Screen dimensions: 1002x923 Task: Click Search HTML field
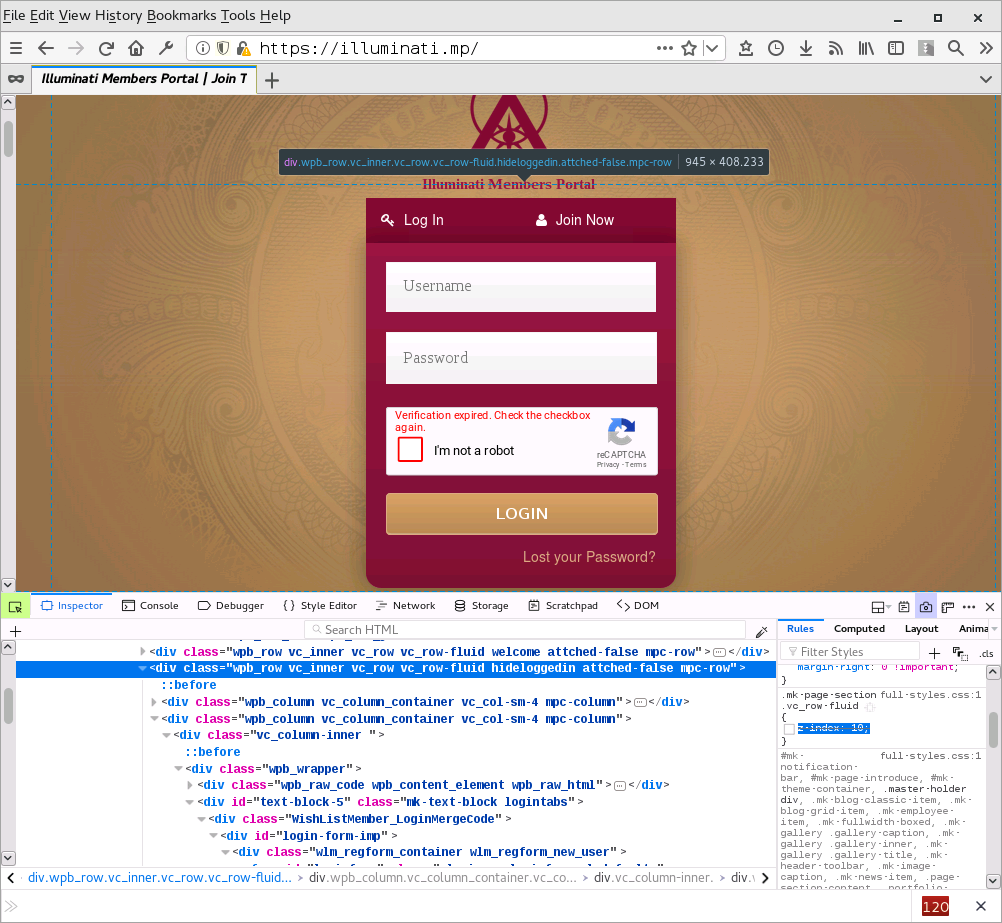tap(525, 630)
